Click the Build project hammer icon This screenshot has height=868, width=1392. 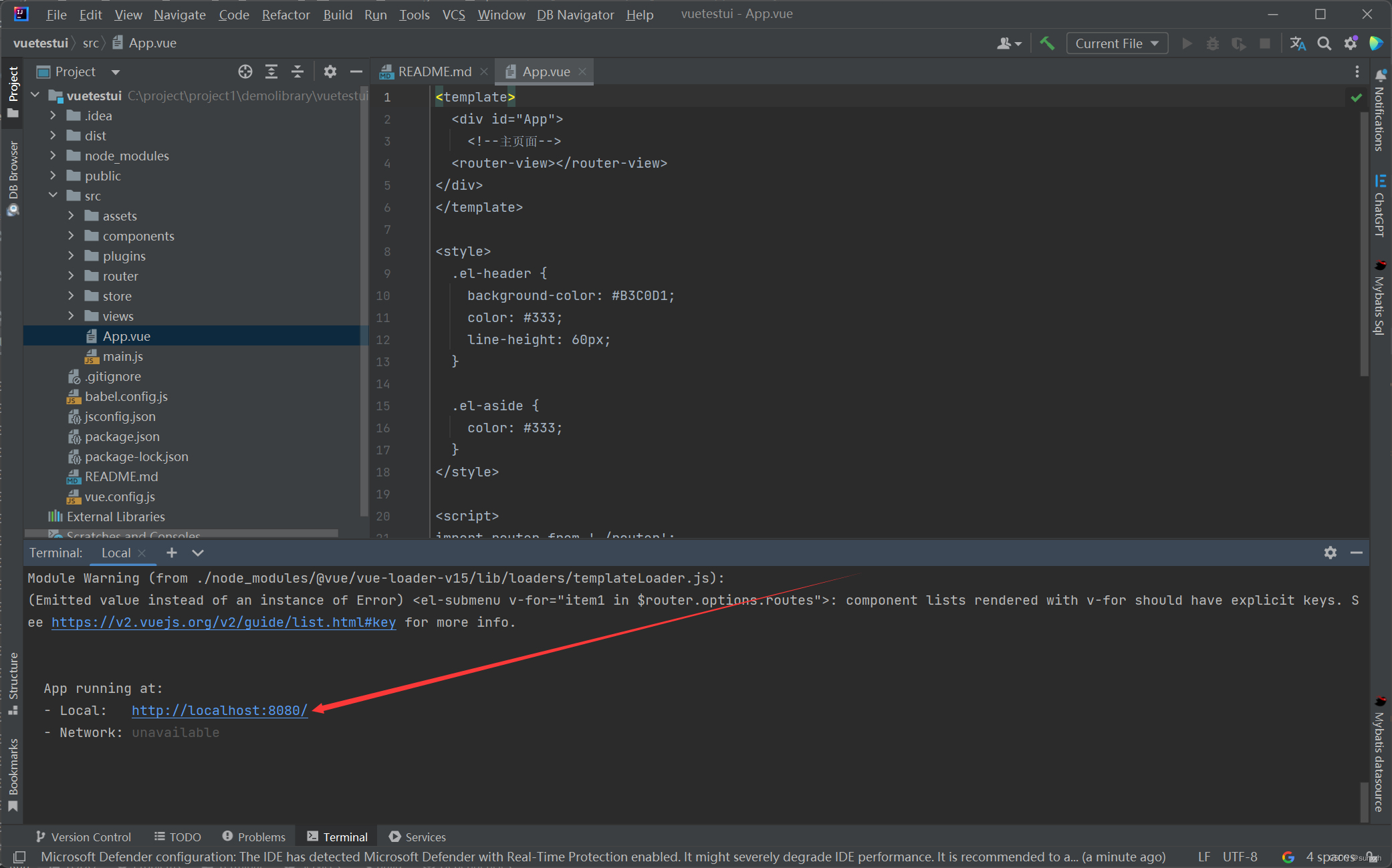pyautogui.click(x=1047, y=43)
